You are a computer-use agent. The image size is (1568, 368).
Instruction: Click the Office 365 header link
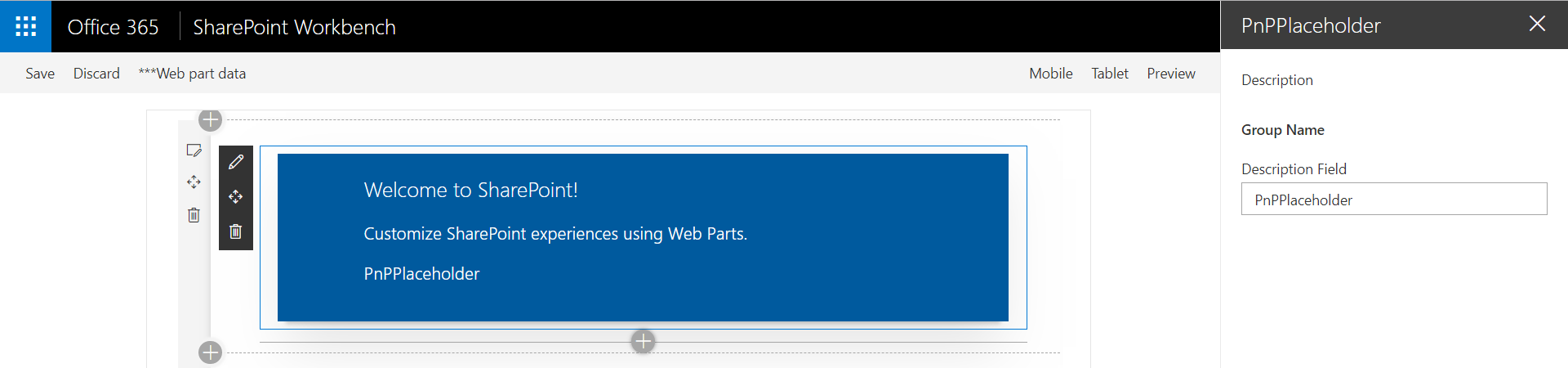[x=113, y=27]
